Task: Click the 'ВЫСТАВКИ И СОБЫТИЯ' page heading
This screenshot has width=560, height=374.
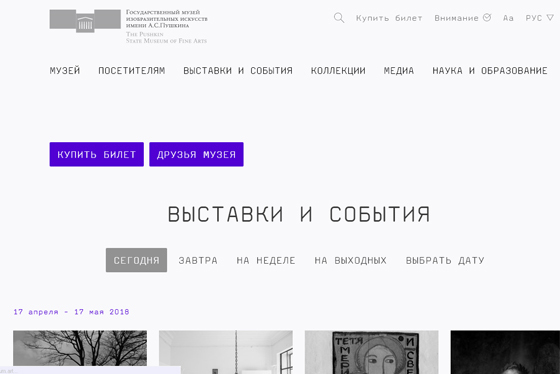Action: [299, 214]
